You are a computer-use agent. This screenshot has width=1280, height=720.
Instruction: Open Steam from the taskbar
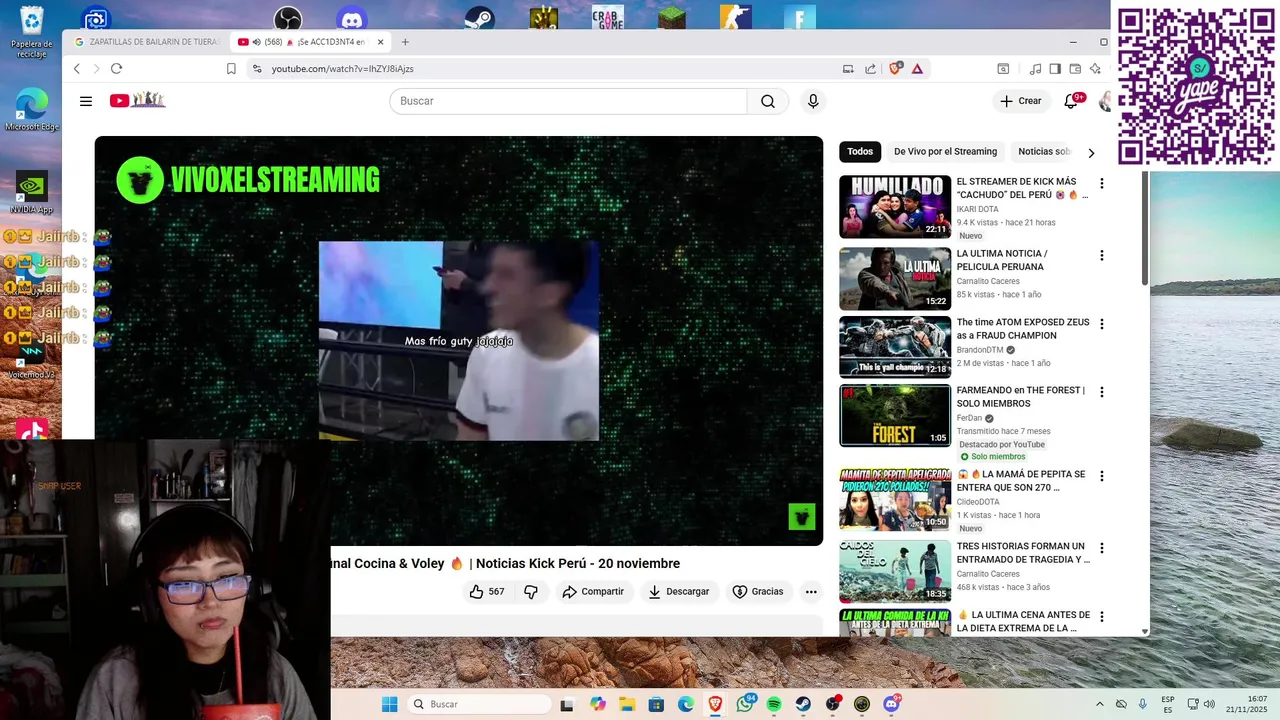point(803,704)
